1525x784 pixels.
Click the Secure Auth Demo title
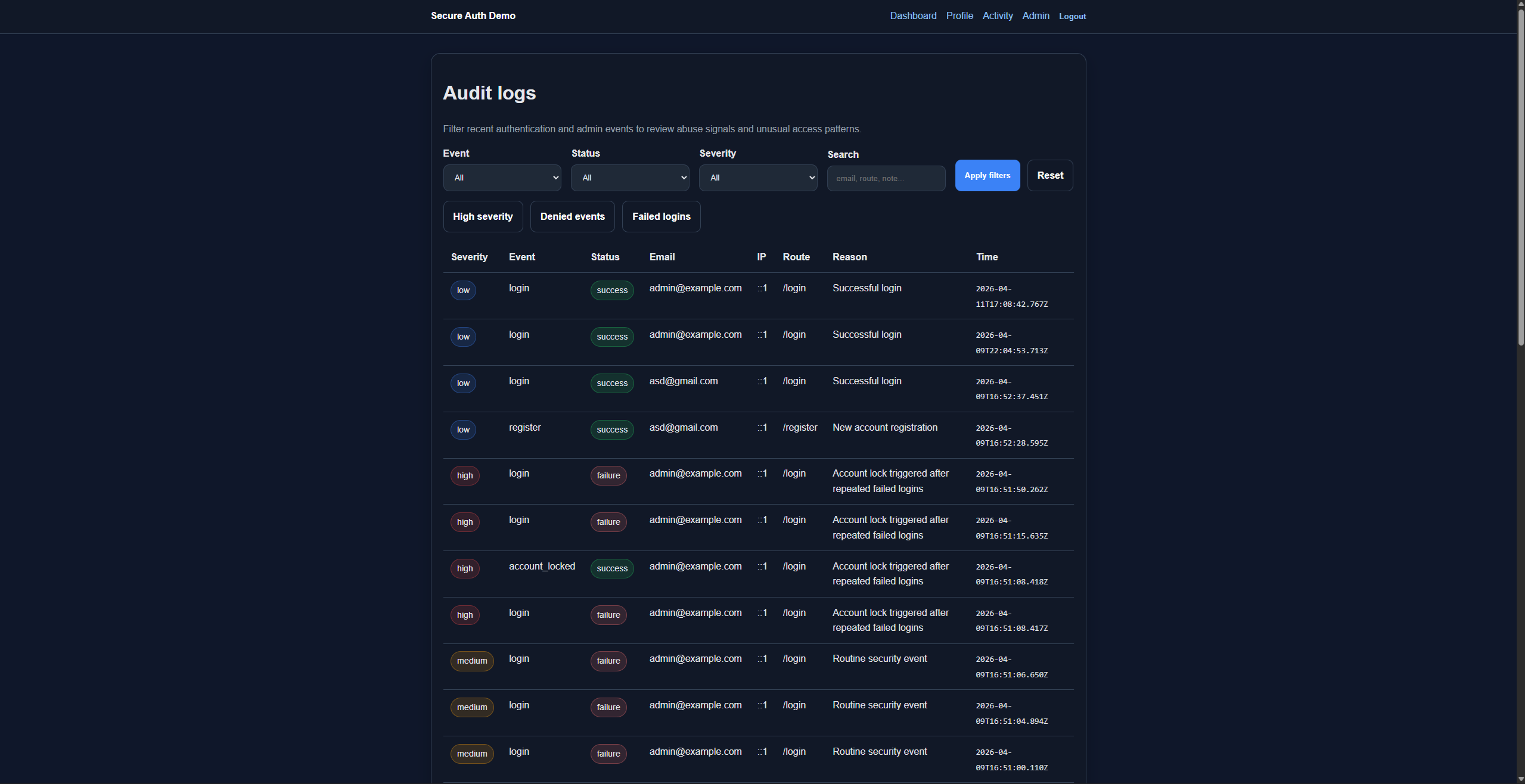click(x=473, y=15)
